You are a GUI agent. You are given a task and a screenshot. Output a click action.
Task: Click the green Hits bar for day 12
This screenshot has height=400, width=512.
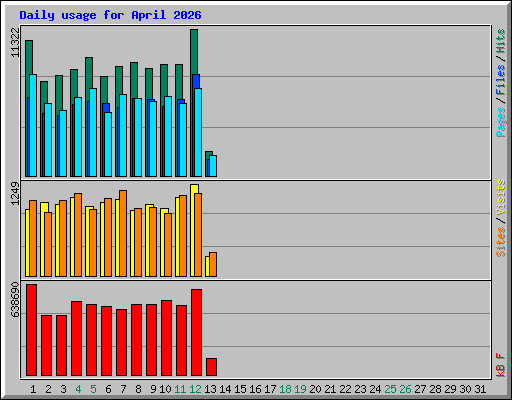pos(194,52)
